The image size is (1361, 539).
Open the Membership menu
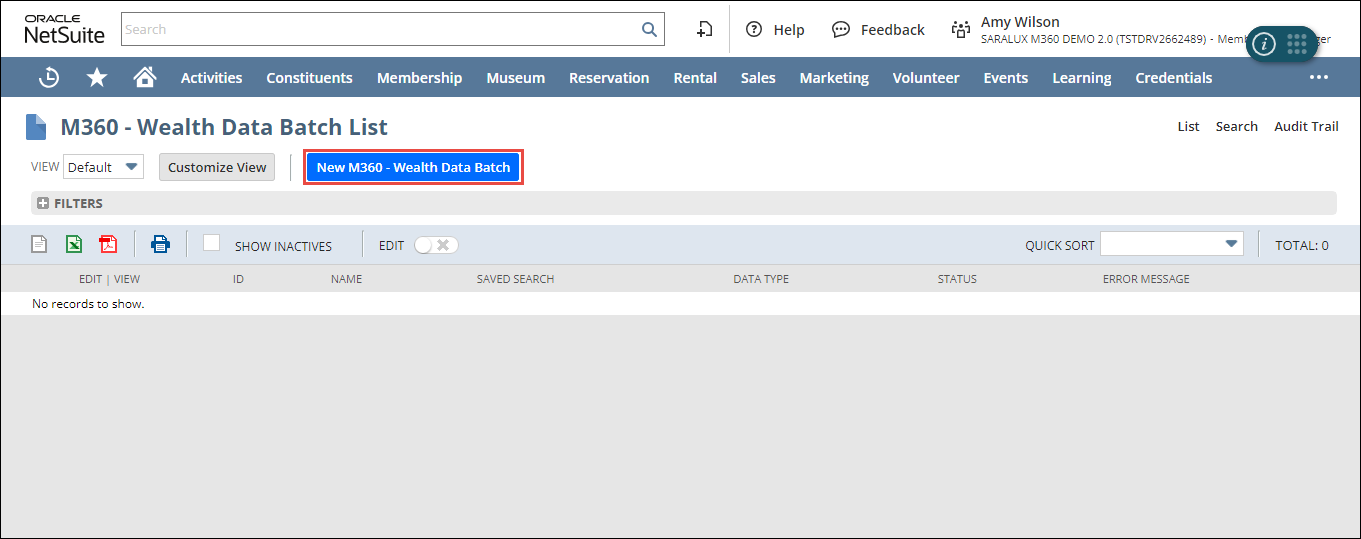pyautogui.click(x=419, y=77)
